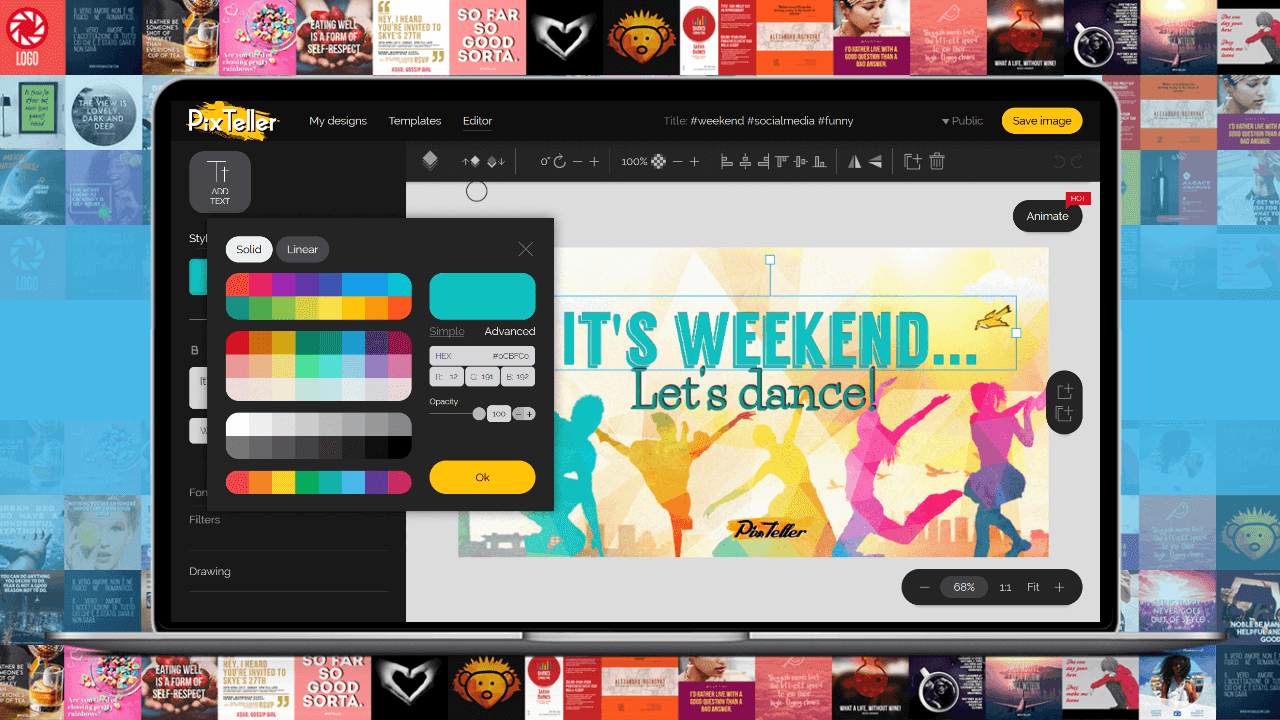
Task: Click the checkered opacity icon
Action: pyautogui.click(x=658, y=161)
